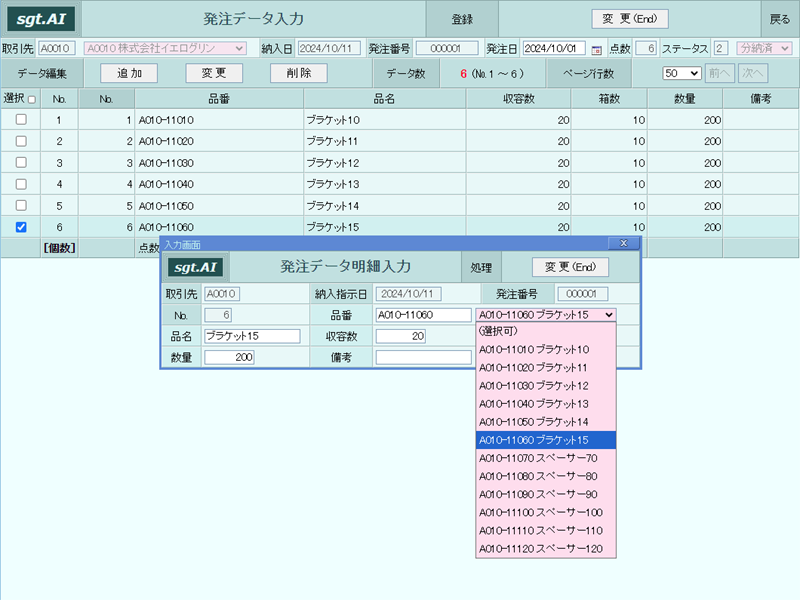This screenshot has width=800, height=600.
Task: Click the 備考 column header
Action: 760,99
